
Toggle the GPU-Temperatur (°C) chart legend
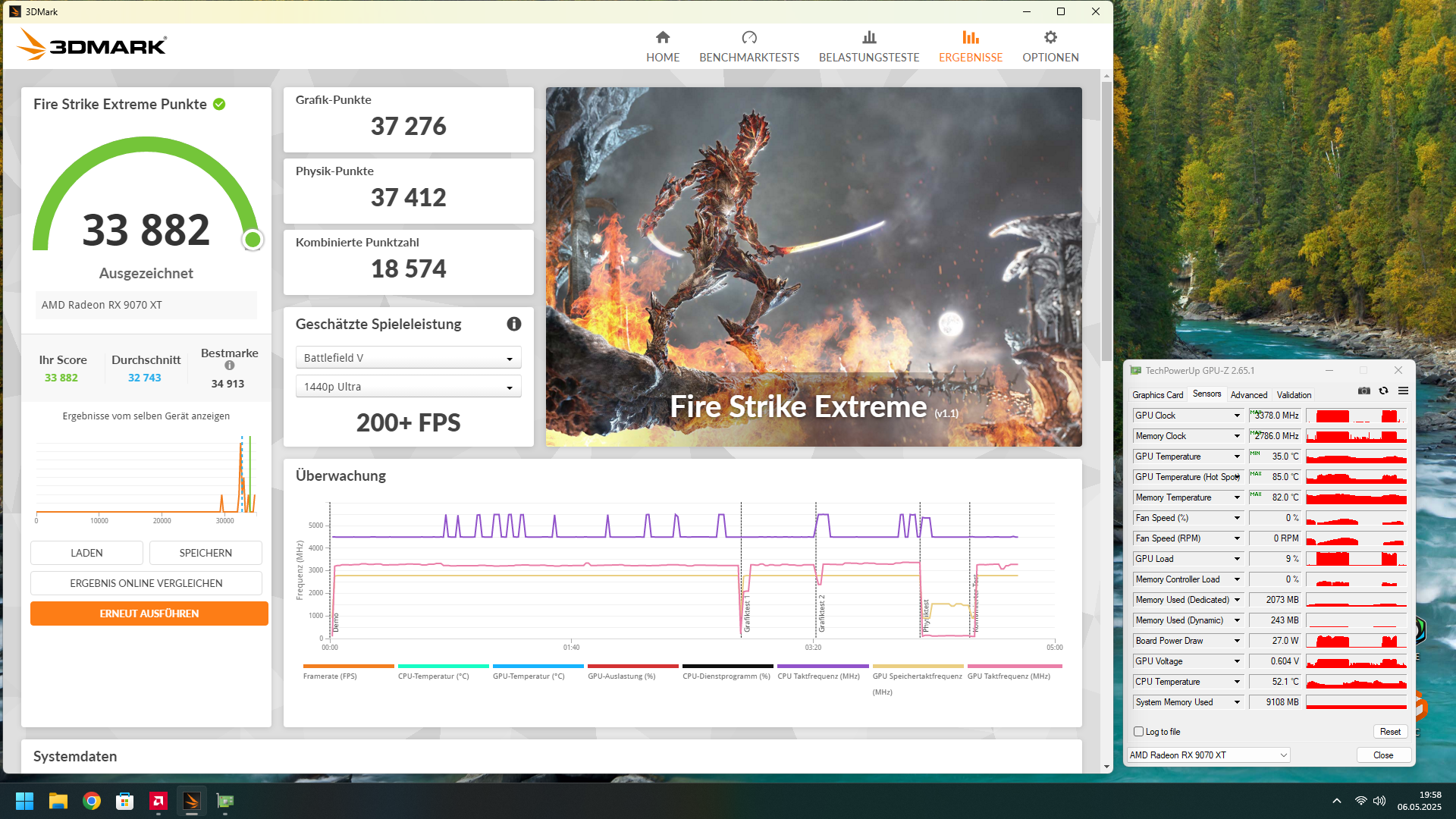(x=529, y=676)
